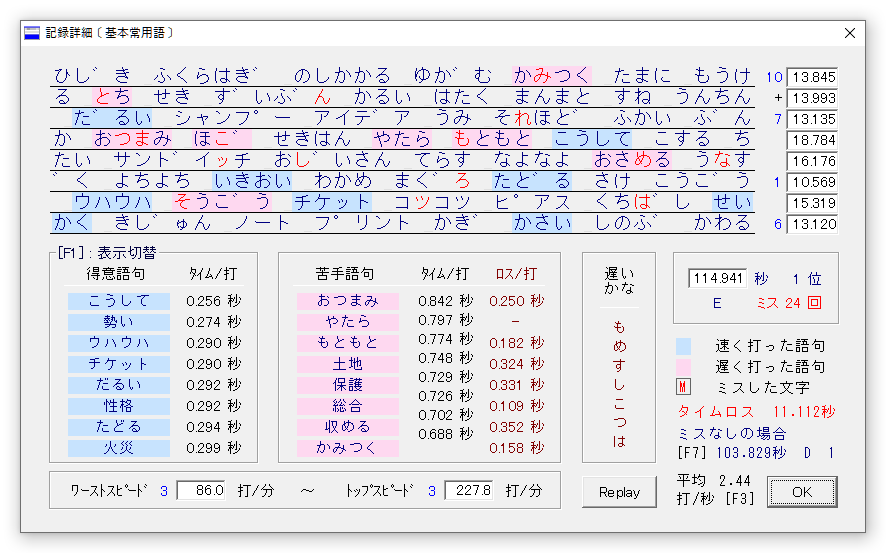This screenshot has height=553, width=886.
Task: Click the ワーストスピード label
Action: [108, 490]
